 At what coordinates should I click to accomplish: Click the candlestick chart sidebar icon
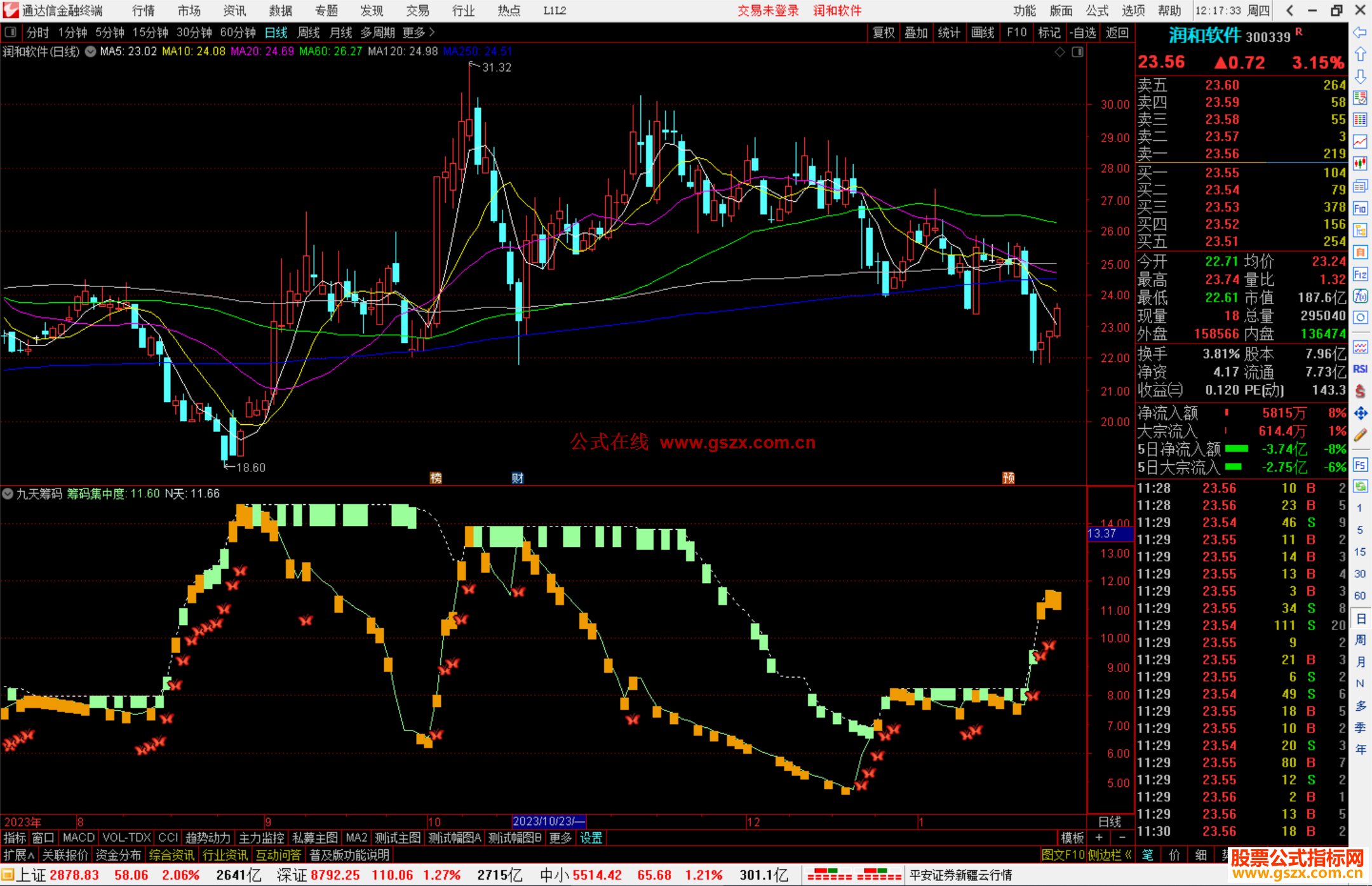(1360, 164)
